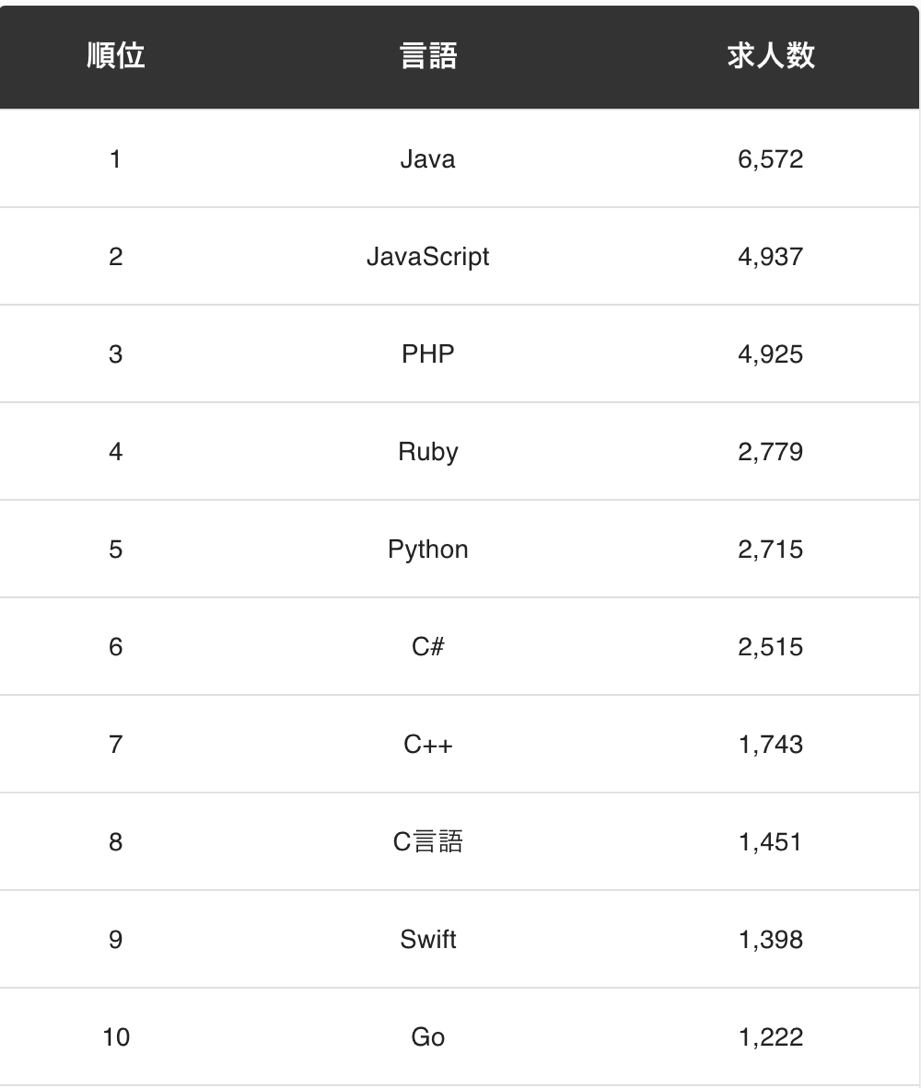921x1088 pixels.
Task: Click the 言語 column header
Action: 428,56
